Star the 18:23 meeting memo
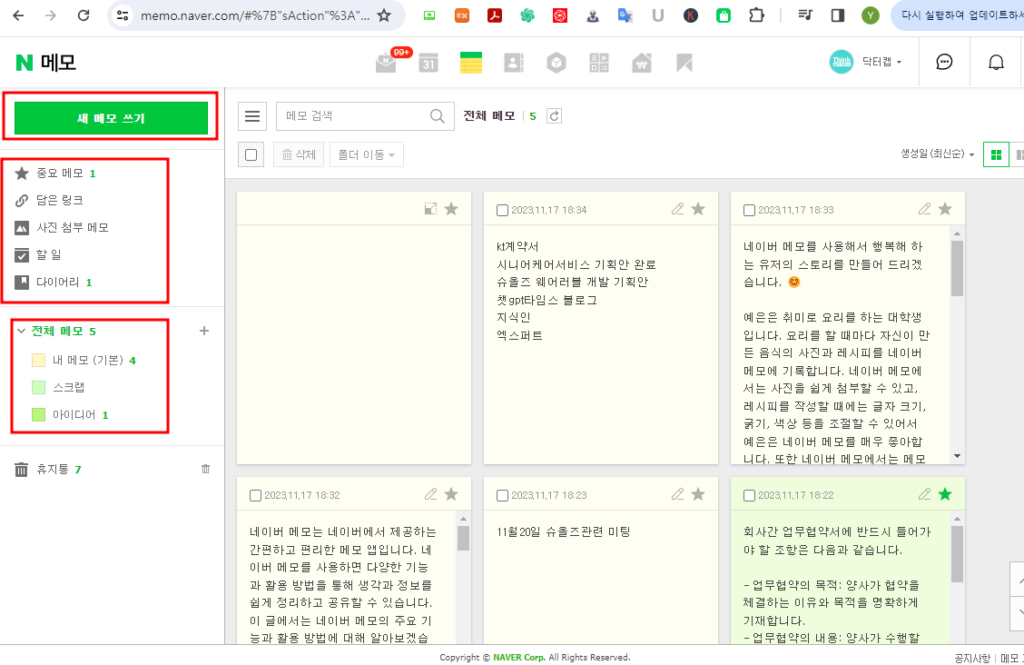The width and height of the screenshot is (1024, 665). (698, 495)
